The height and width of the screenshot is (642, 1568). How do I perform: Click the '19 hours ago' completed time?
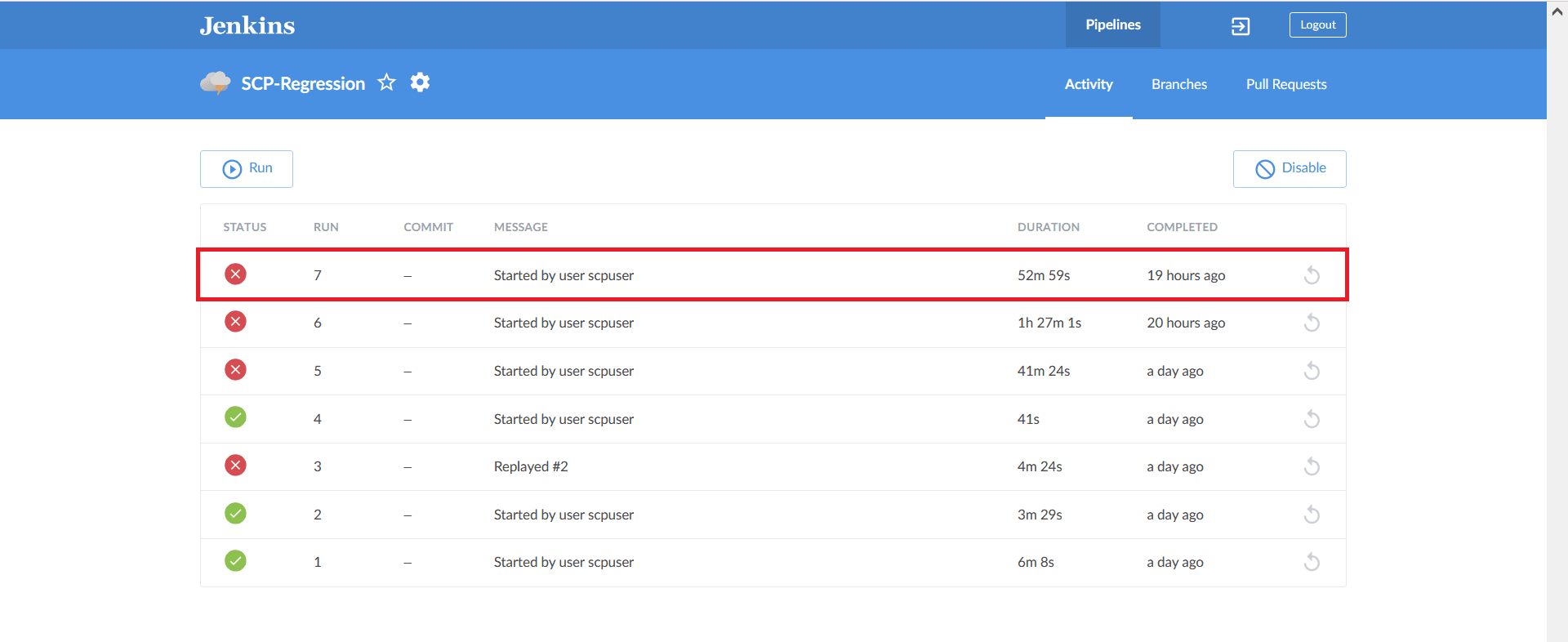(1186, 275)
